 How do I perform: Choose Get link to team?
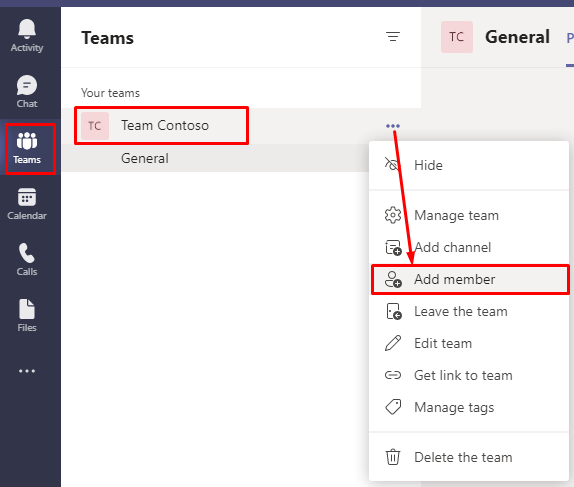[469, 375]
